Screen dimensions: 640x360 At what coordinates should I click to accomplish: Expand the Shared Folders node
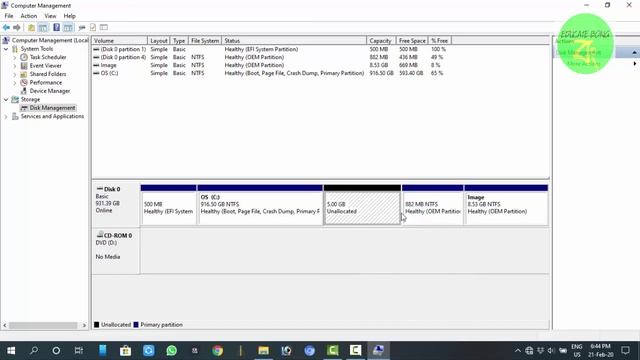(15, 74)
